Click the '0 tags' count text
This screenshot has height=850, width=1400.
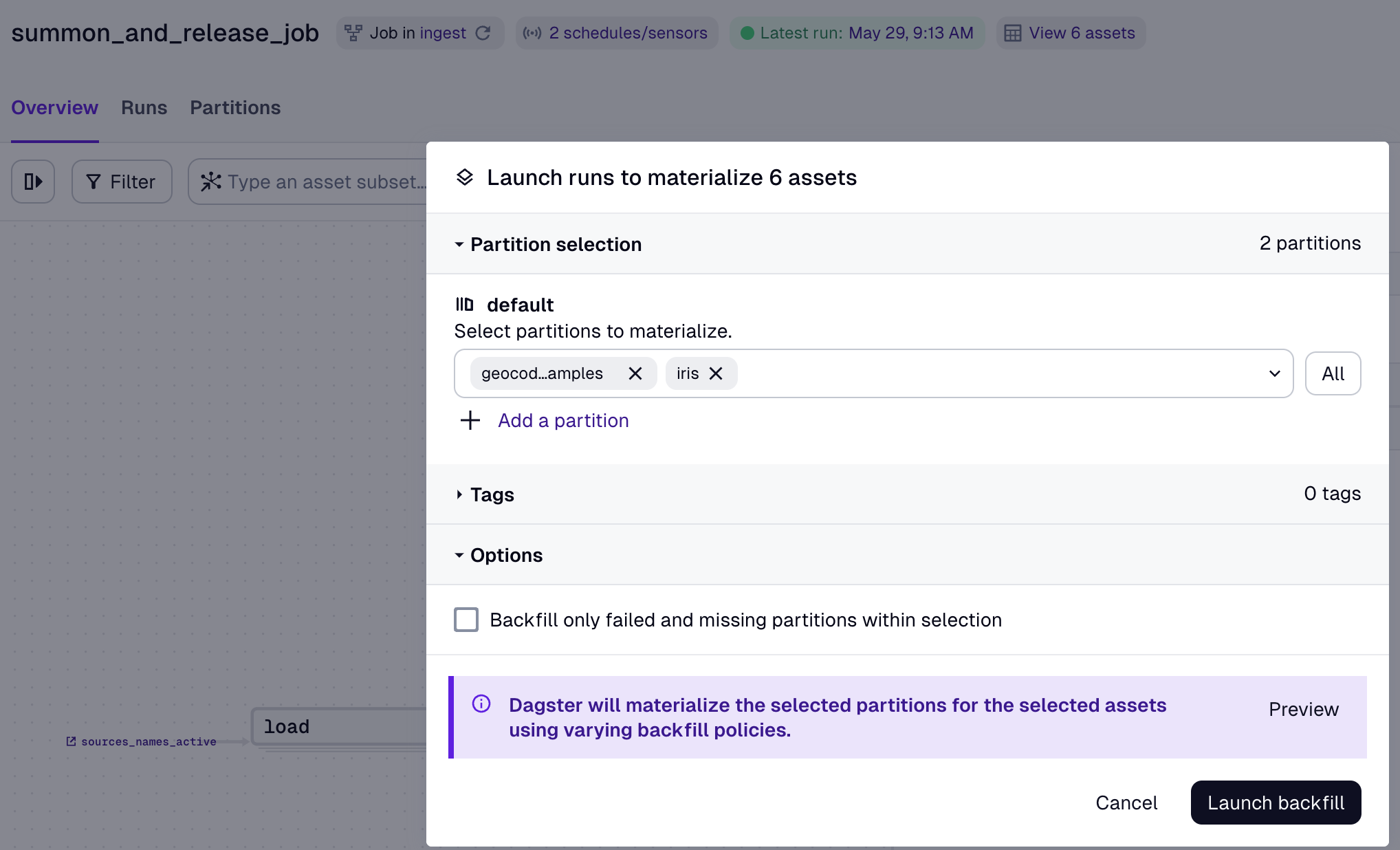(x=1333, y=493)
